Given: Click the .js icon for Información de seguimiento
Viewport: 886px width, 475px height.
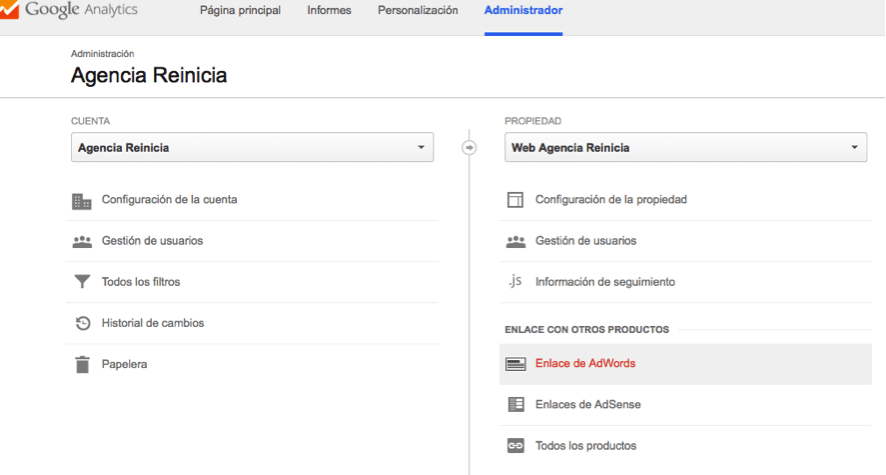Looking at the screenshot, I should pos(515,281).
